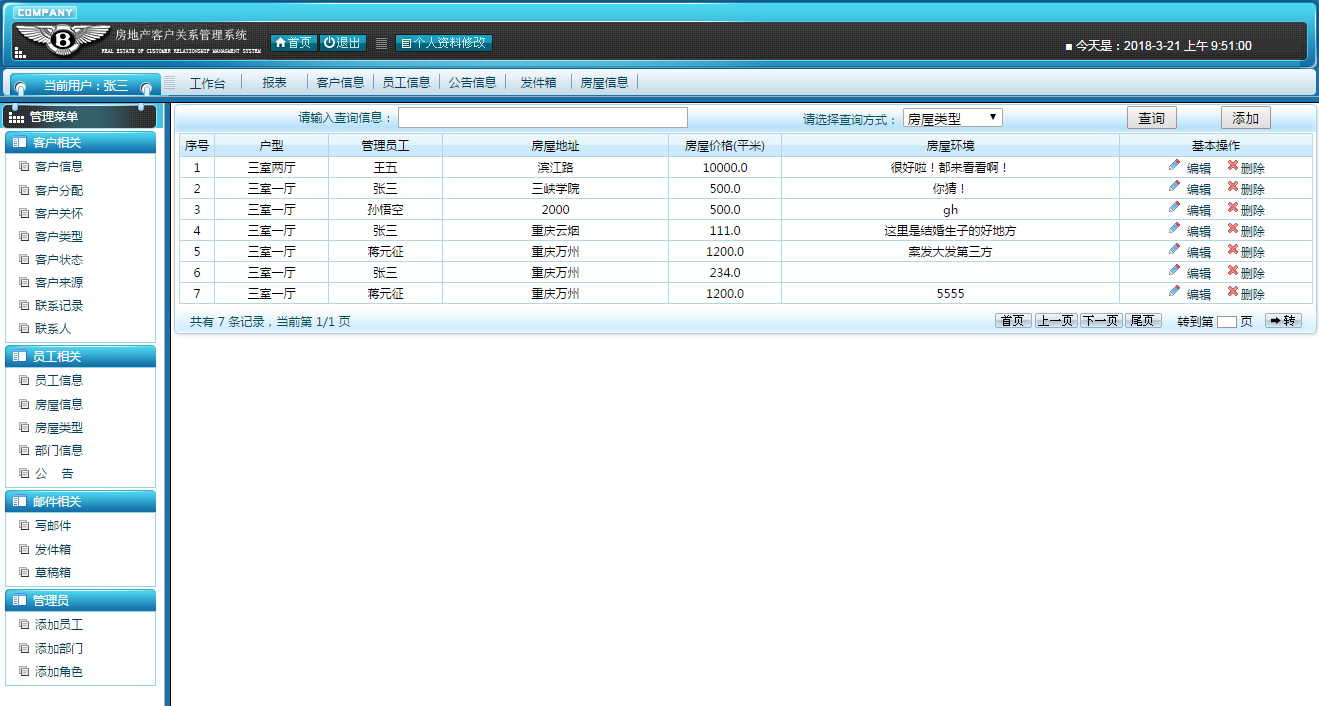This screenshot has width=1319, height=706.
Task: Open 添加部门 in sidebar
Action: [59, 648]
